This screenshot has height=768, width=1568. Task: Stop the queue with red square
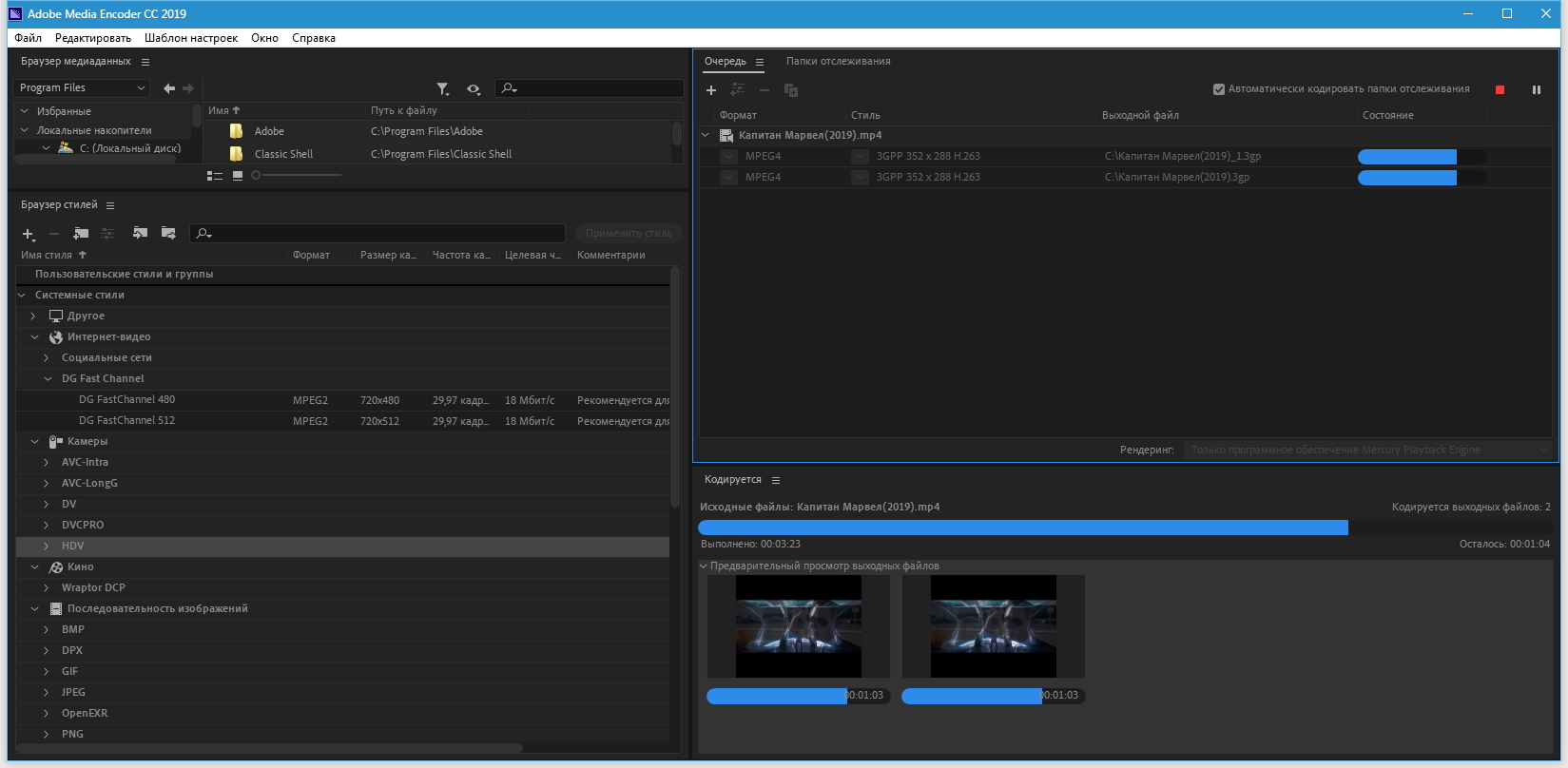[1500, 90]
